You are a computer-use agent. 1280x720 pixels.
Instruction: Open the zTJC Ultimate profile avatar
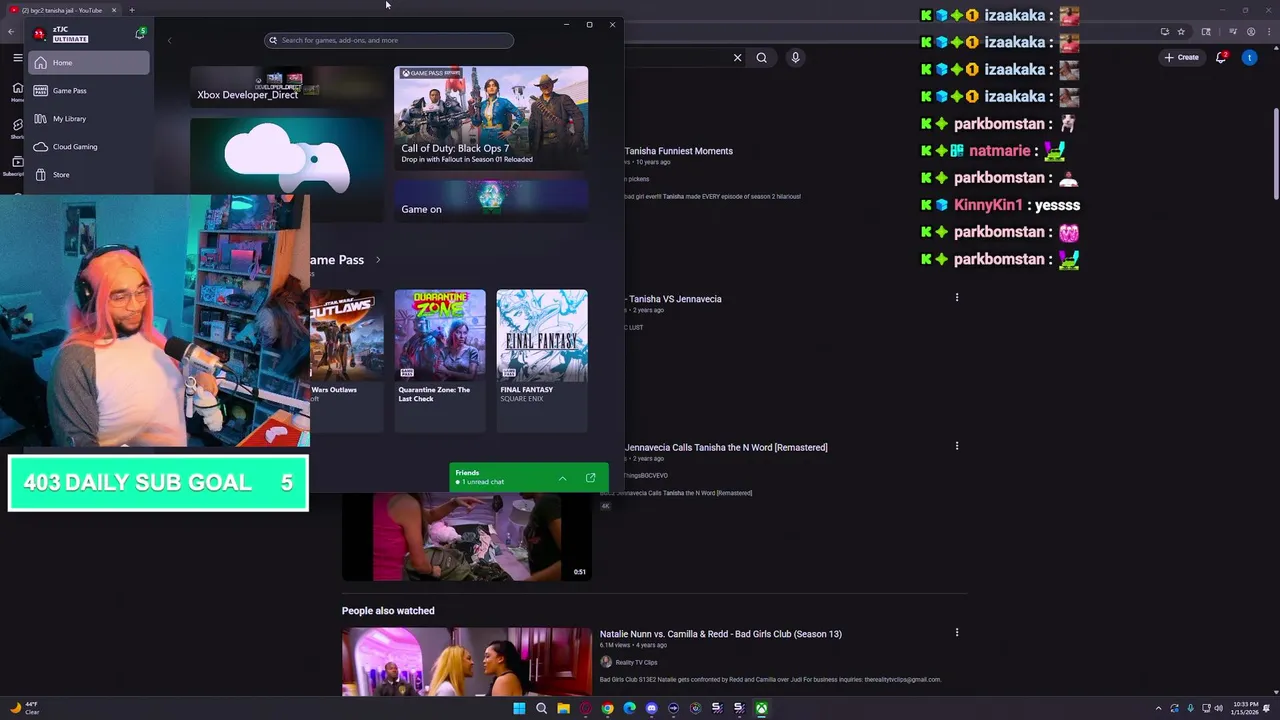[39, 34]
